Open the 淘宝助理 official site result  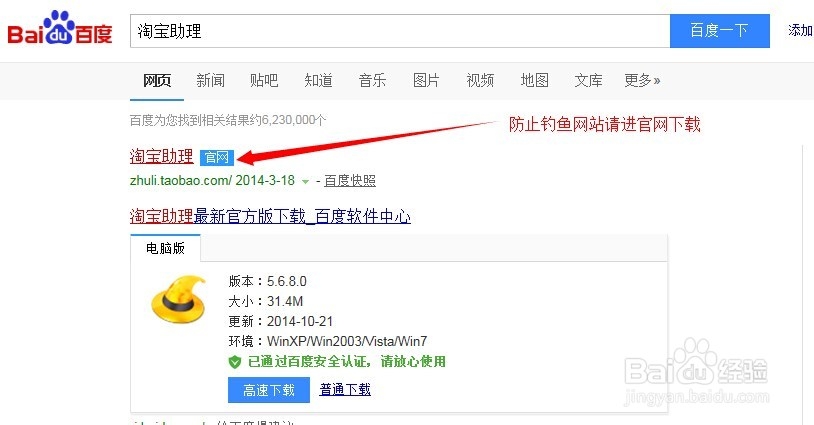click(161, 156)
